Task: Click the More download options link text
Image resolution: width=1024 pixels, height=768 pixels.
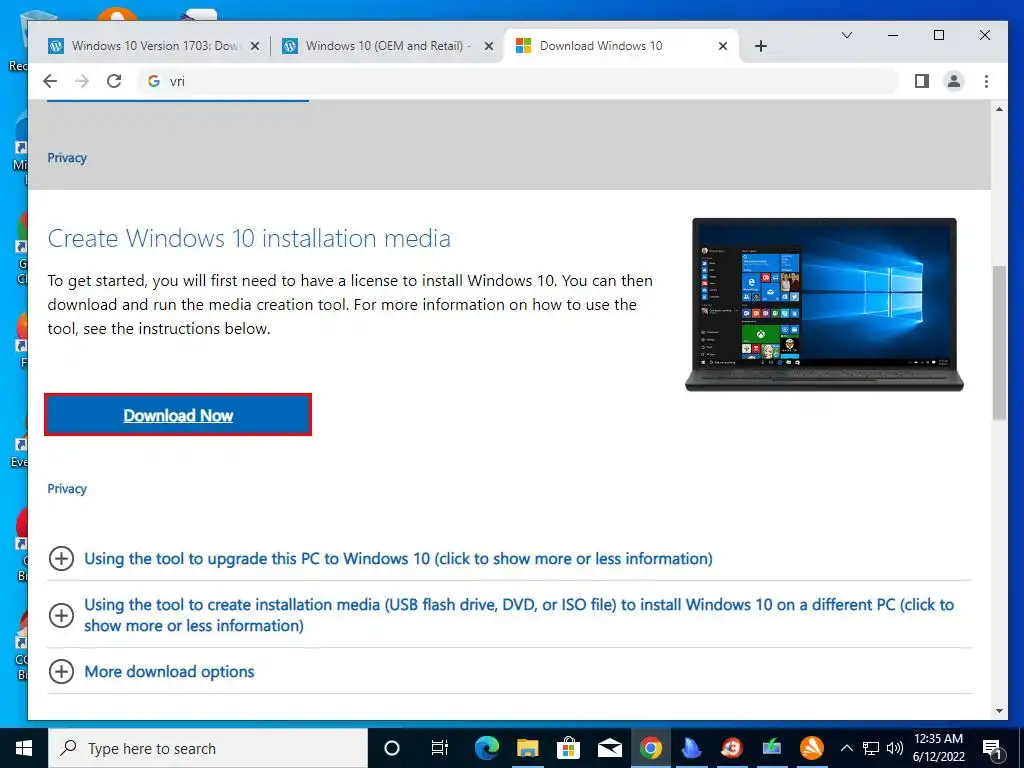Action: coord(169,671)
